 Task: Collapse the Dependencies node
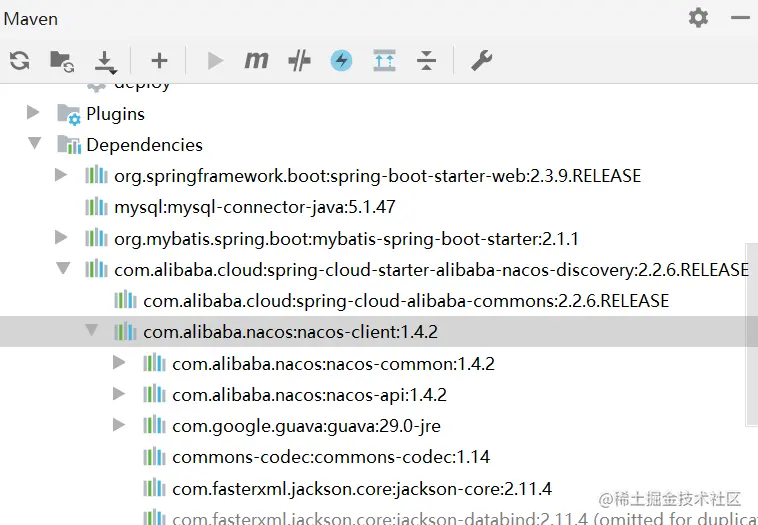click(34, 143)
